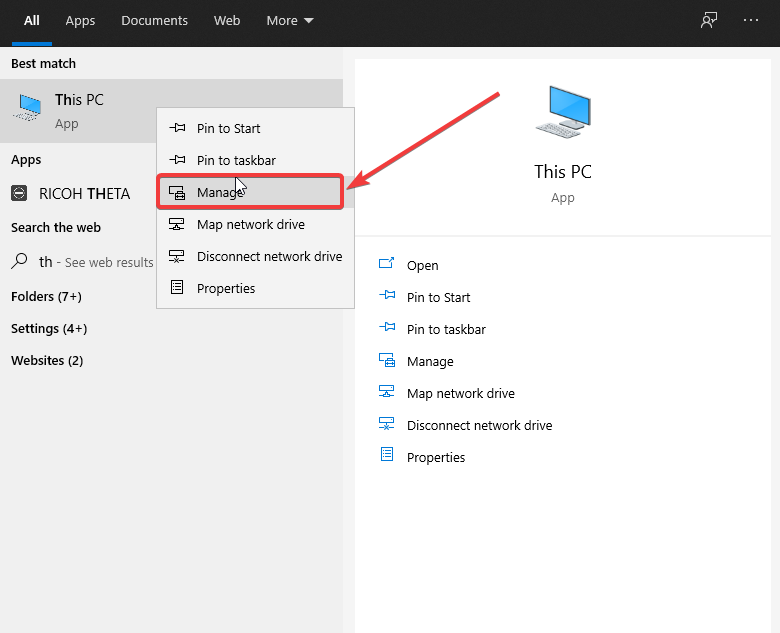Choose Pin to Start in the context menu

[228, 128]
